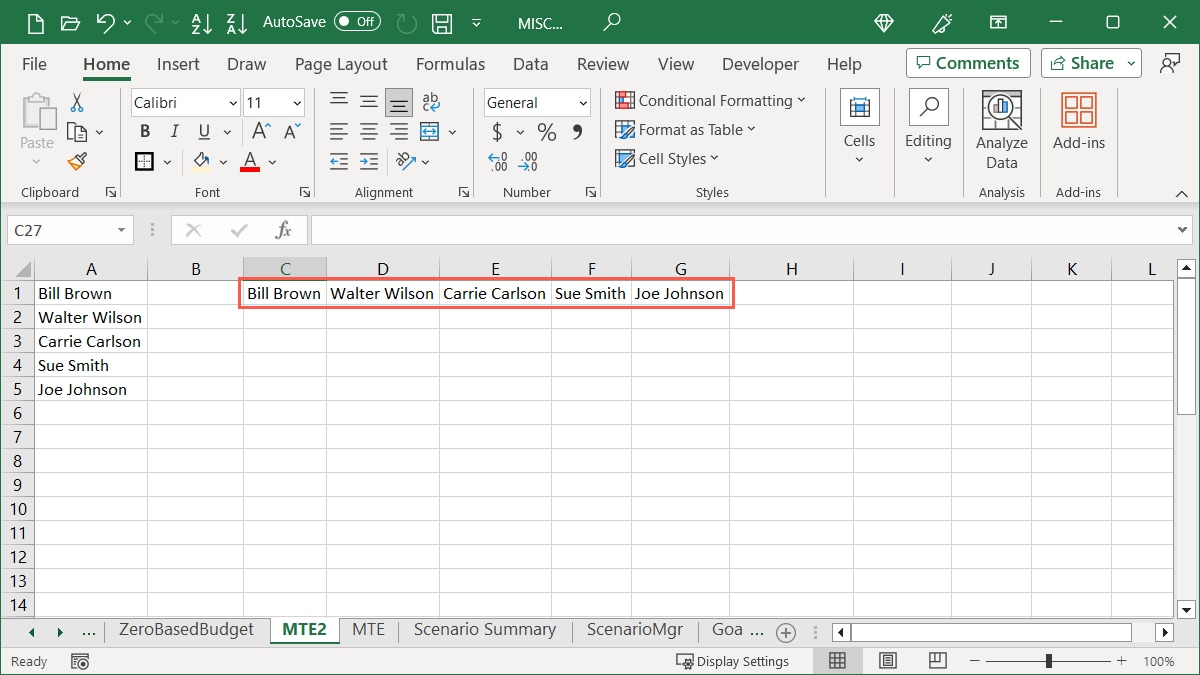
Task: Apply the Percent Style number format
Action: 546,131
